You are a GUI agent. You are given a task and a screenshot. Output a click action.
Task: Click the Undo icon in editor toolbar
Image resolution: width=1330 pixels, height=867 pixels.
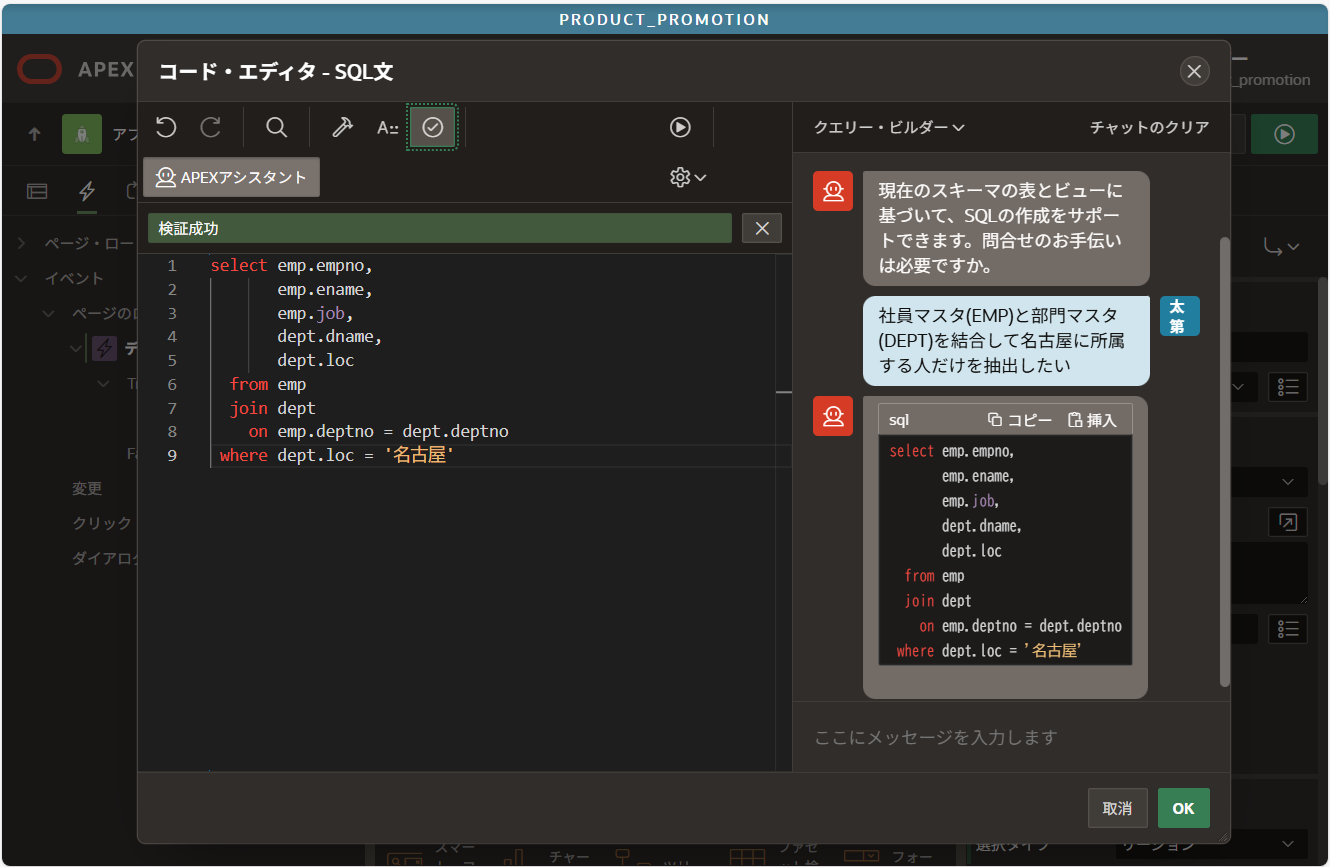(166, 127)
